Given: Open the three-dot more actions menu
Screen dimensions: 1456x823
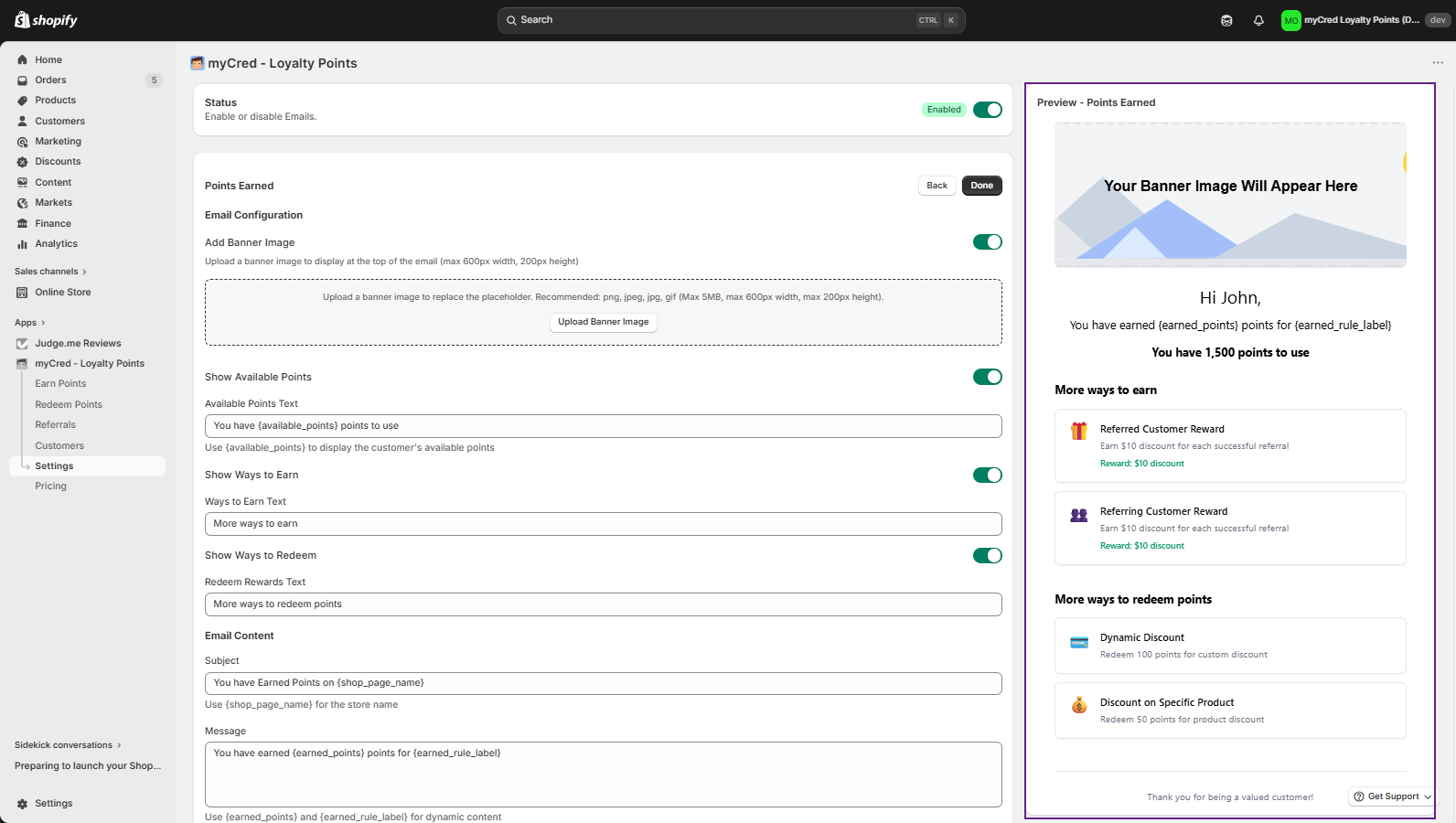Looking at the screenshot, I should pyautogui.click(x=1438, y=63).
